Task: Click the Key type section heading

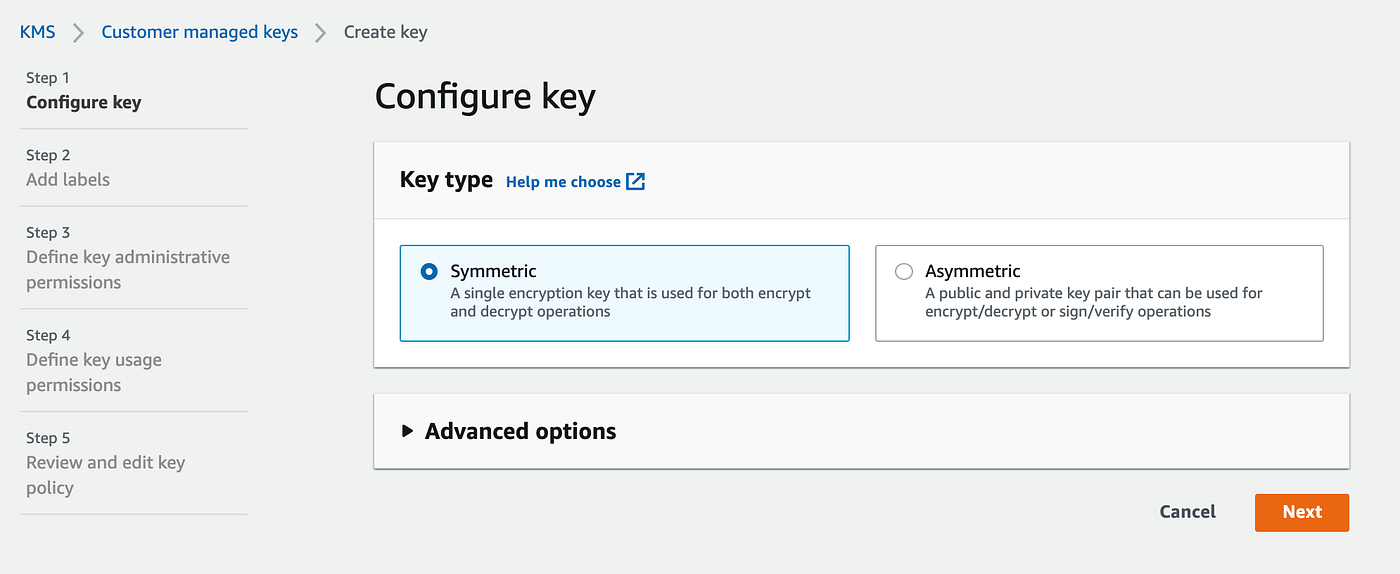Action: click(x=446, y=180)
